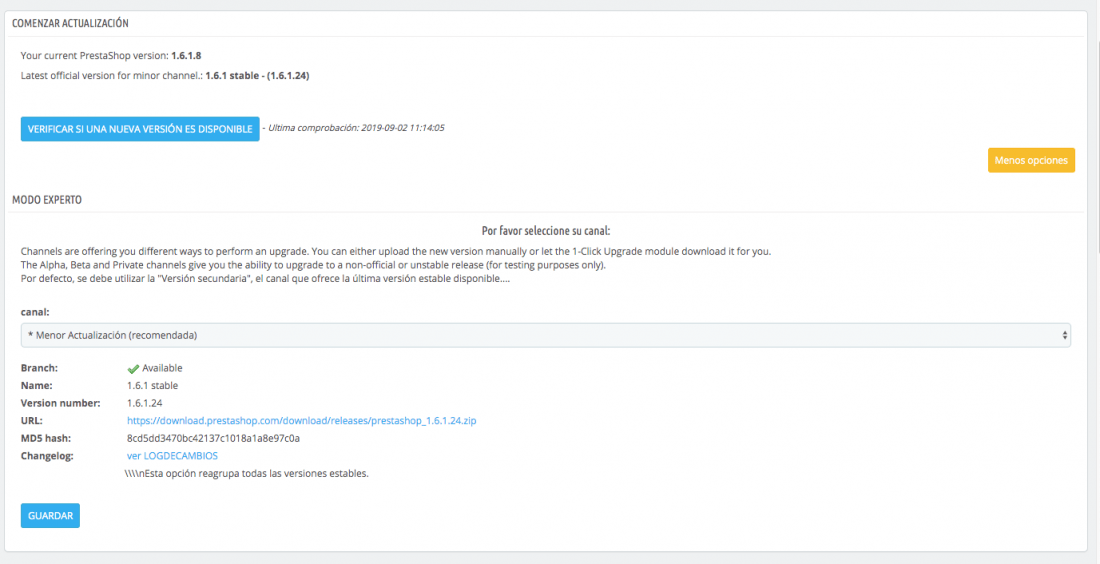Click the Available status text
The image size is (1100, 564).
162,368
